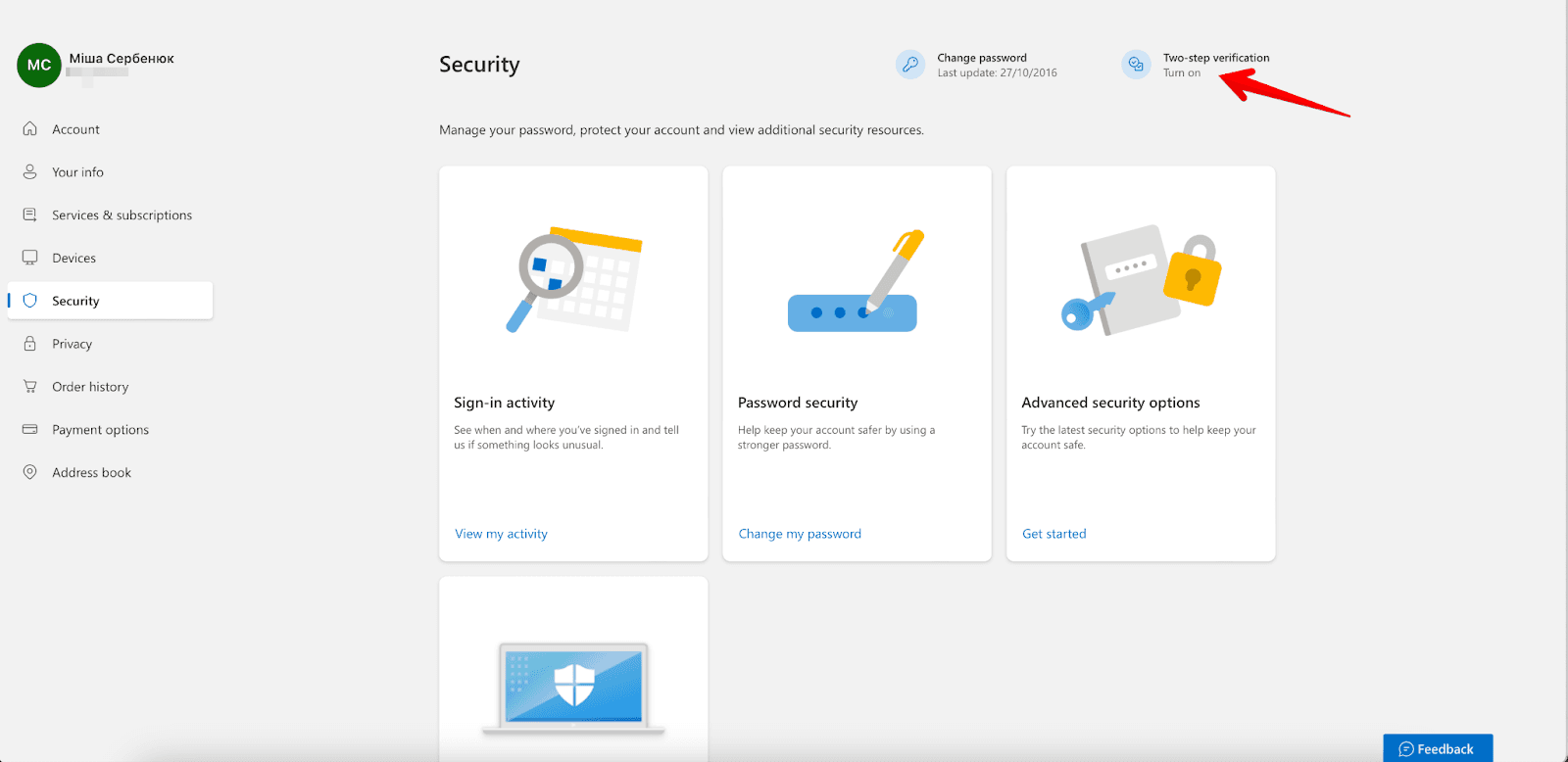Click the Devices monitor icon
The width and height of the screenshot is (1568, 762).
click(x=30, y=258)
